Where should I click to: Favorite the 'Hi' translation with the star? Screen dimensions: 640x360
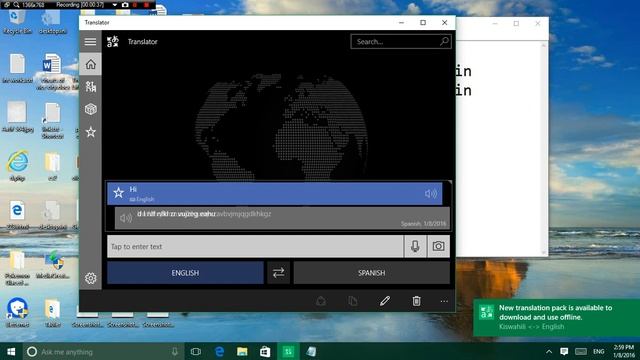click(118, 193)
